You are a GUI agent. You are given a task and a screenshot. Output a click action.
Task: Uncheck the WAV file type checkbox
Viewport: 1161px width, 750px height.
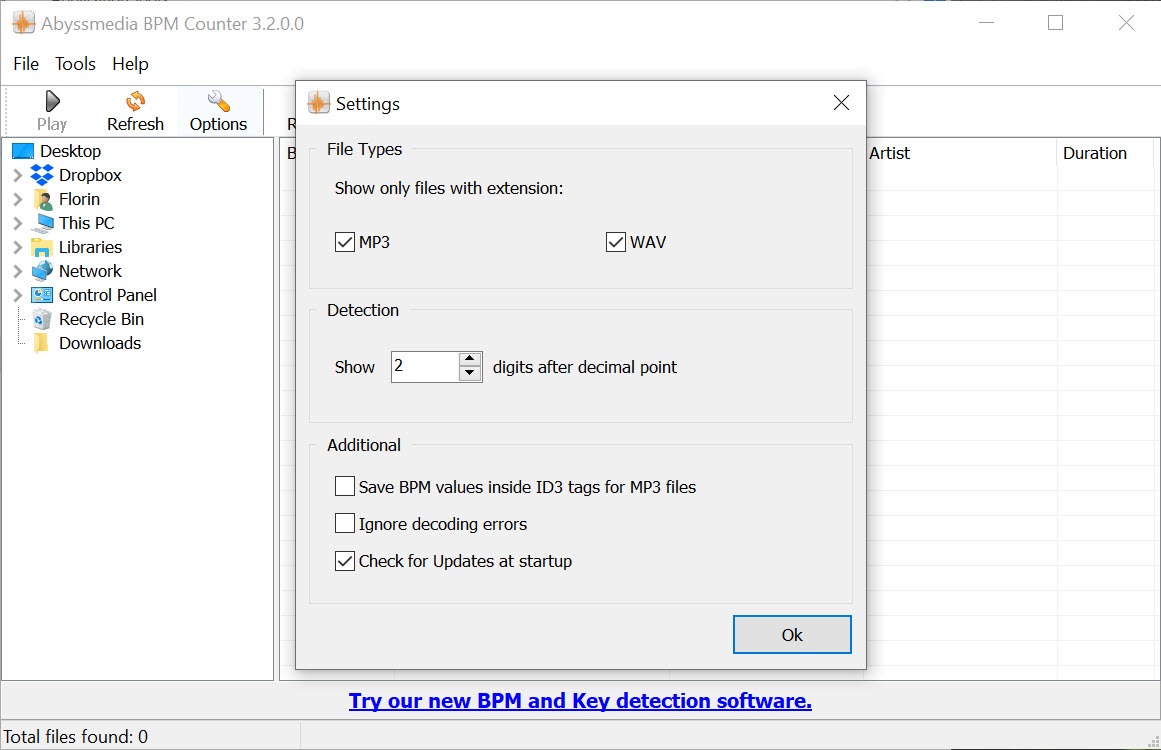coord(616,242)
